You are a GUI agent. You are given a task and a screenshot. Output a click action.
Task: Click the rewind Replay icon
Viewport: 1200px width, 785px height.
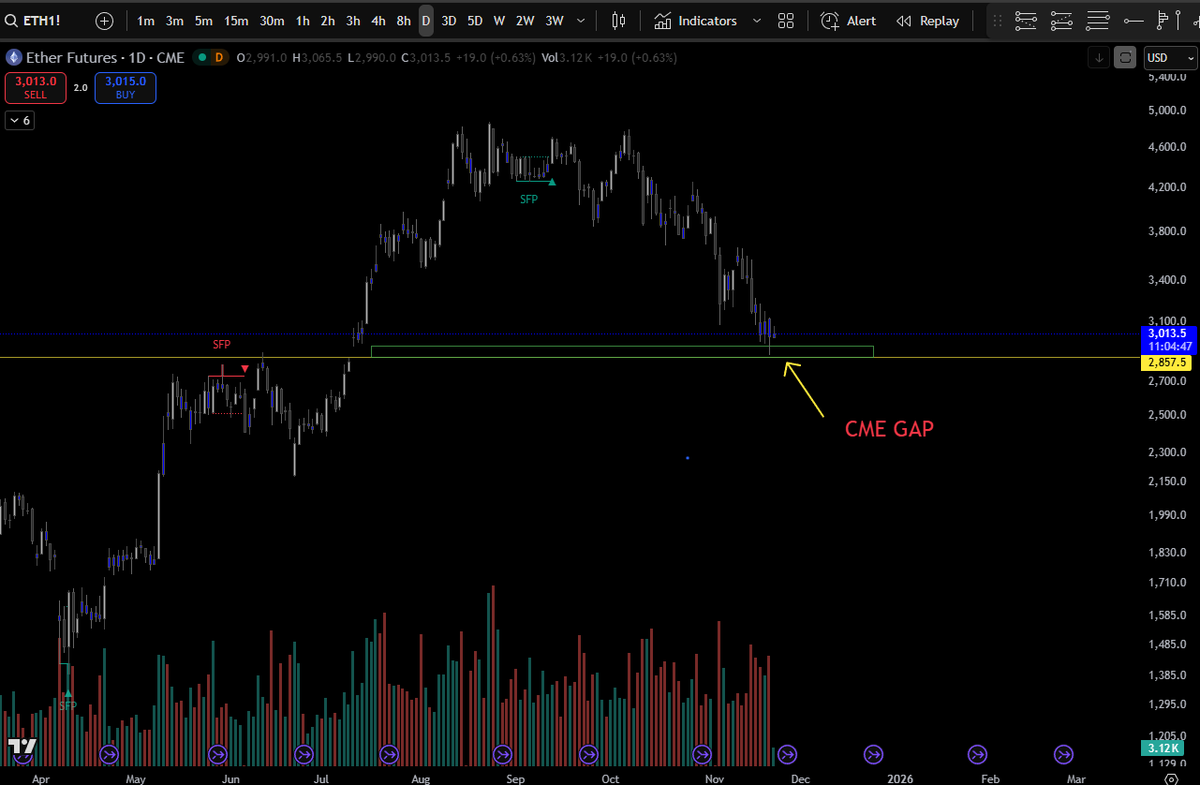[x=904, y=21]
